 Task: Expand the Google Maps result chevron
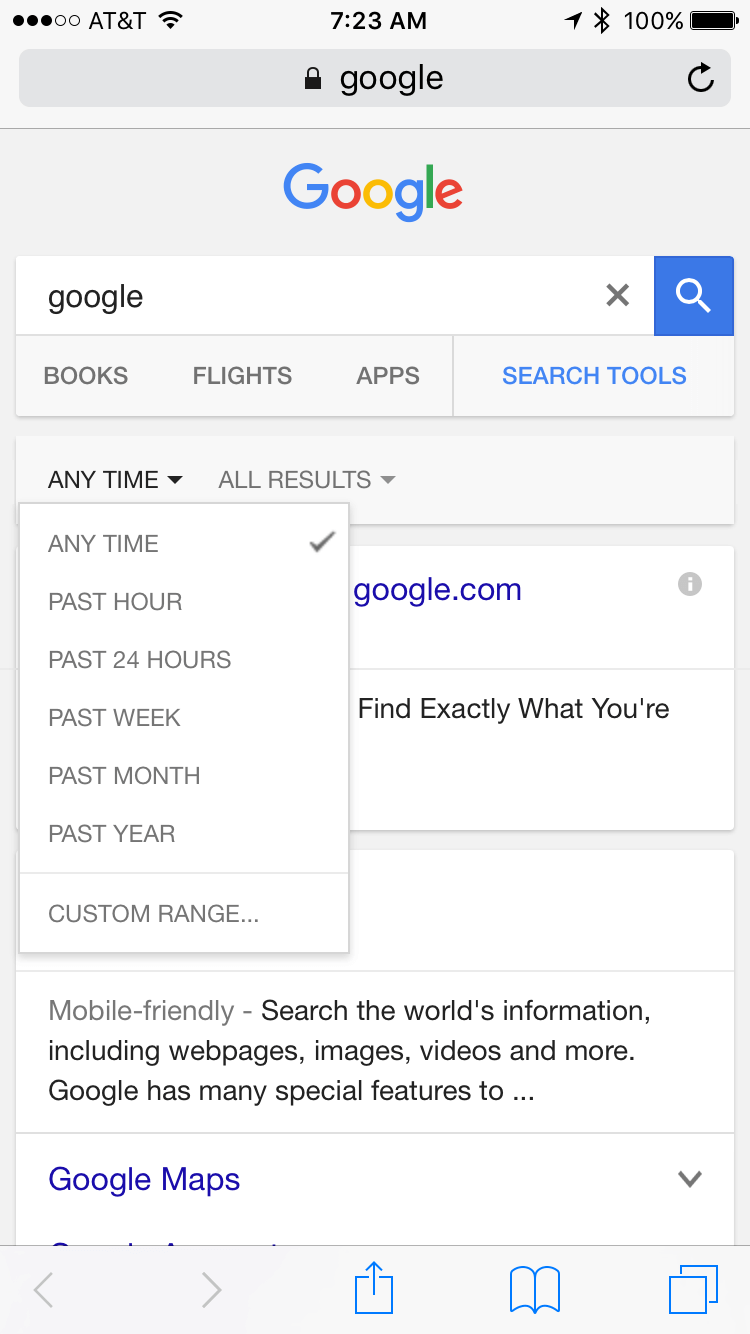tap(689, 1179)
